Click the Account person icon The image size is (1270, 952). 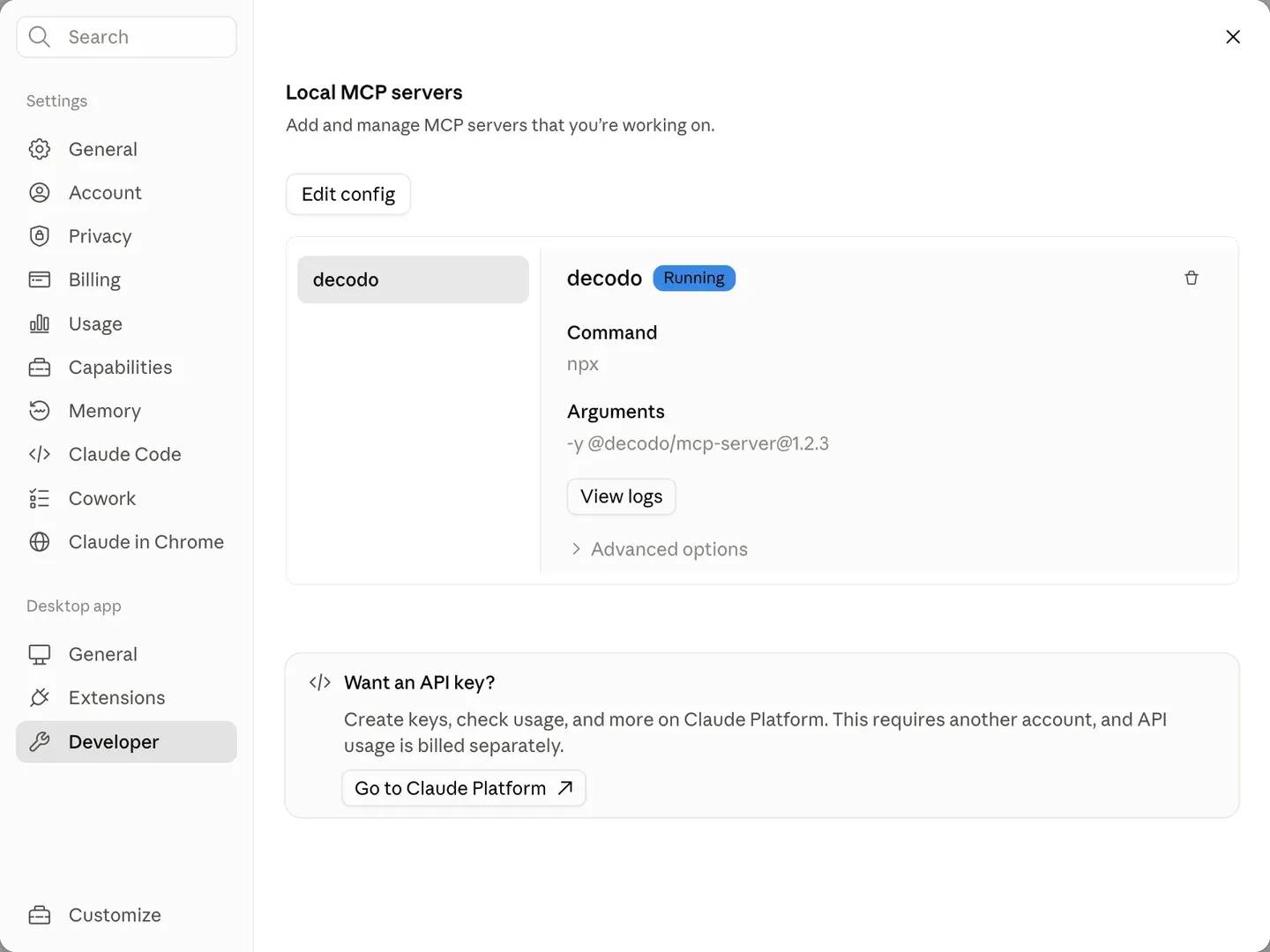coord(40,192)
